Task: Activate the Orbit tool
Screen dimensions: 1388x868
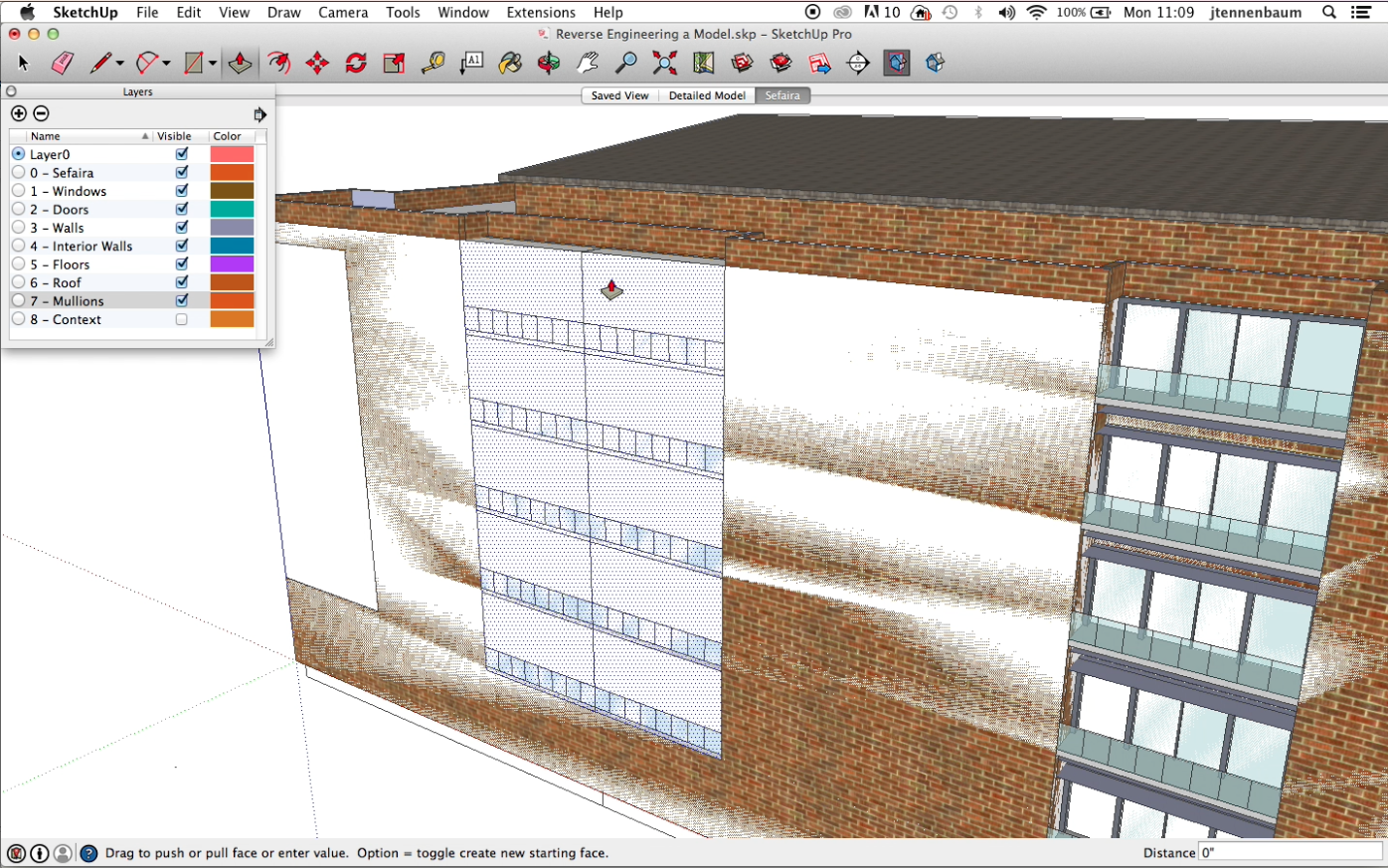Action: 549,64
